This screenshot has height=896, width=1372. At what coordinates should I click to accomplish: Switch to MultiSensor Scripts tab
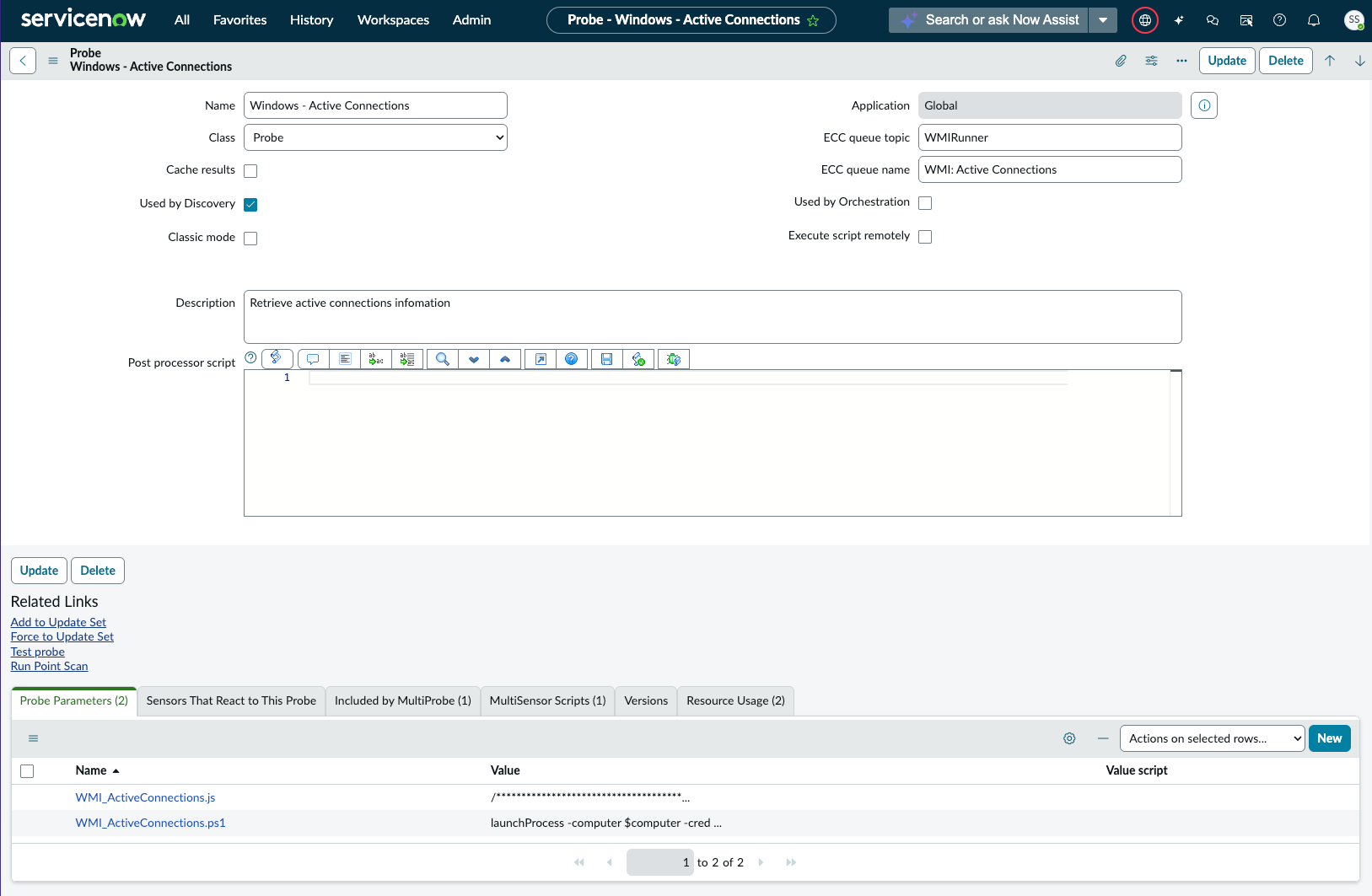(x=547, y=701)
